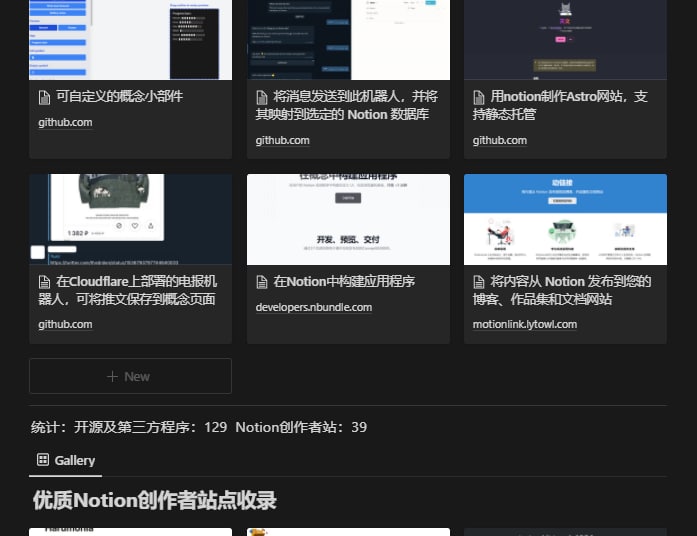
Task: Open the 在Cloudflare上部署的电报机器人 page title
Action: click(128, 290)
